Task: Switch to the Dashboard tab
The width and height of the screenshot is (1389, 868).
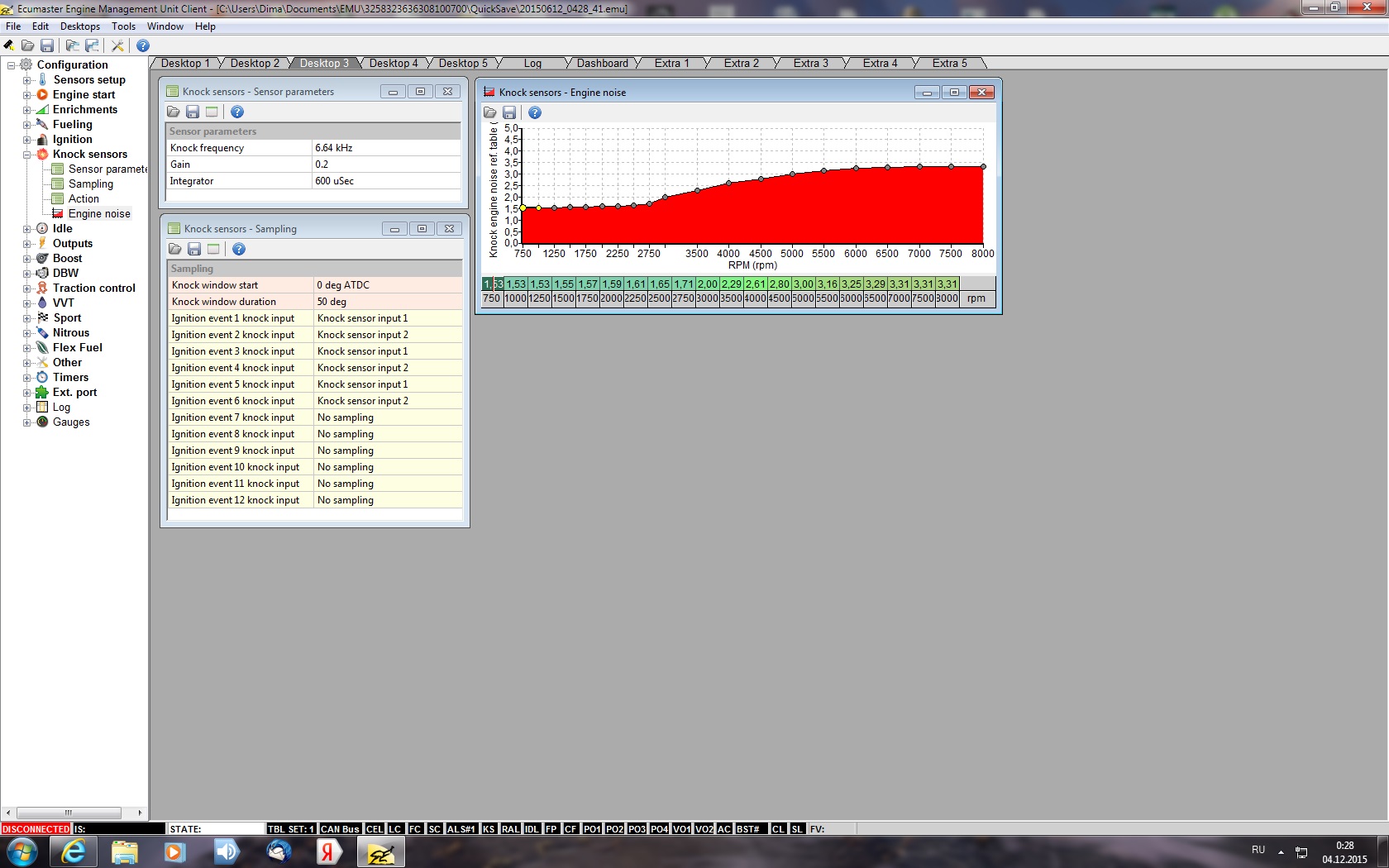Action: coord(602,64)
